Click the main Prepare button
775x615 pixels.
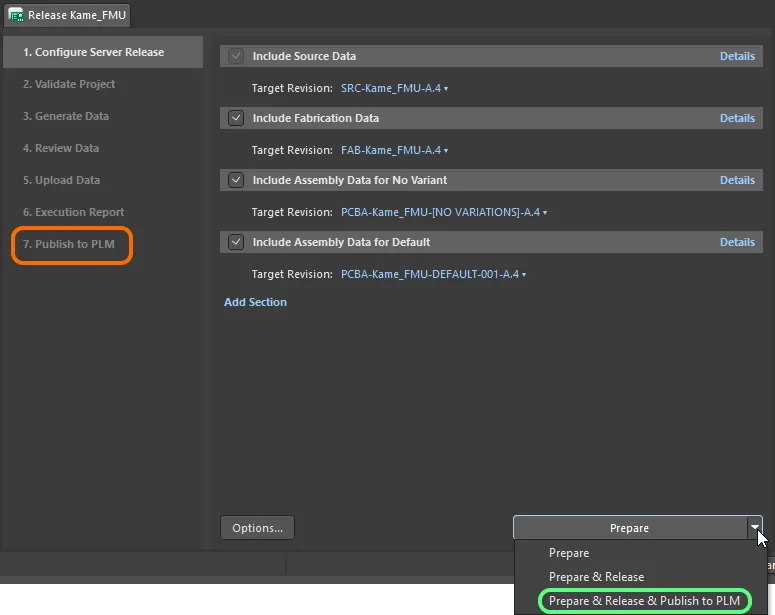[x=630, y=528]
